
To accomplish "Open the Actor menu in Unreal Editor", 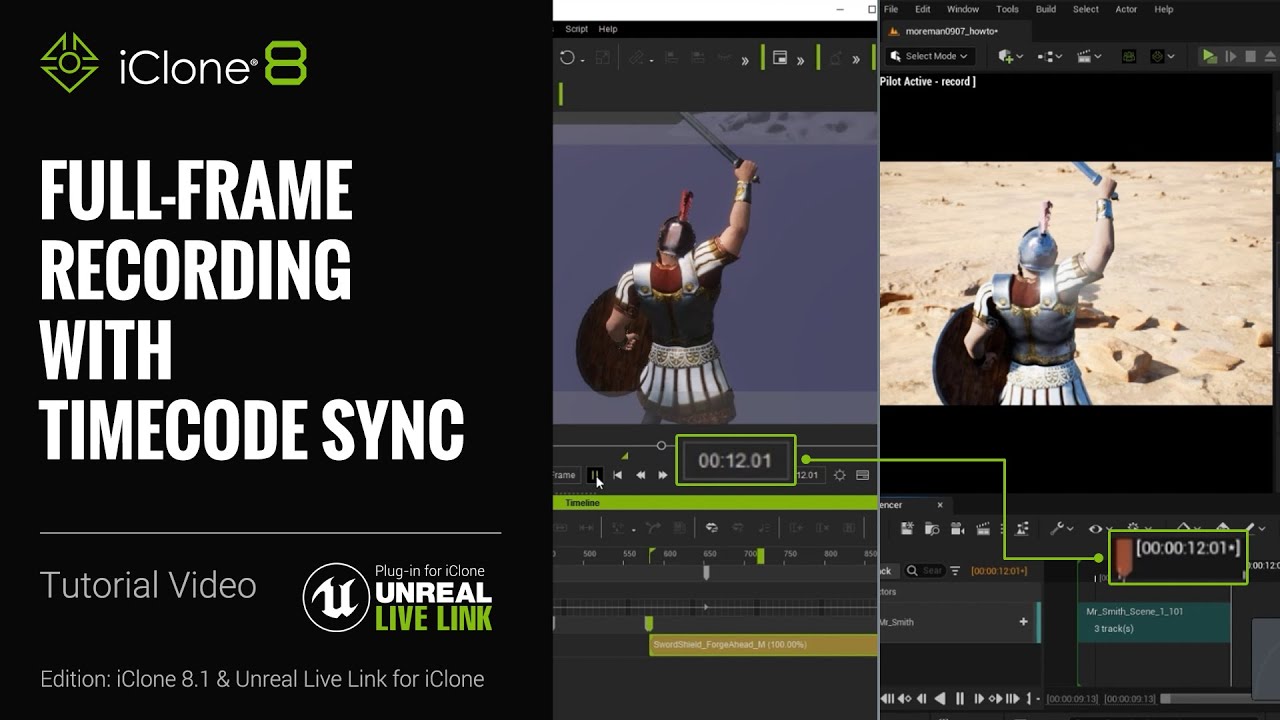I will click(x=1126, y=9).
